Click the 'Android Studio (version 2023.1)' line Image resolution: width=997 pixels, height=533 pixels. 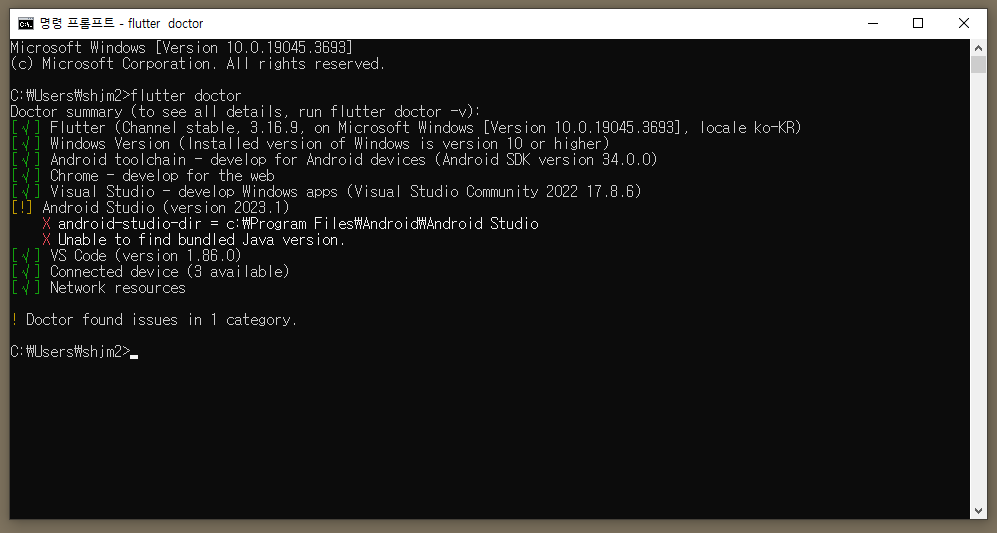pos(165,207)
